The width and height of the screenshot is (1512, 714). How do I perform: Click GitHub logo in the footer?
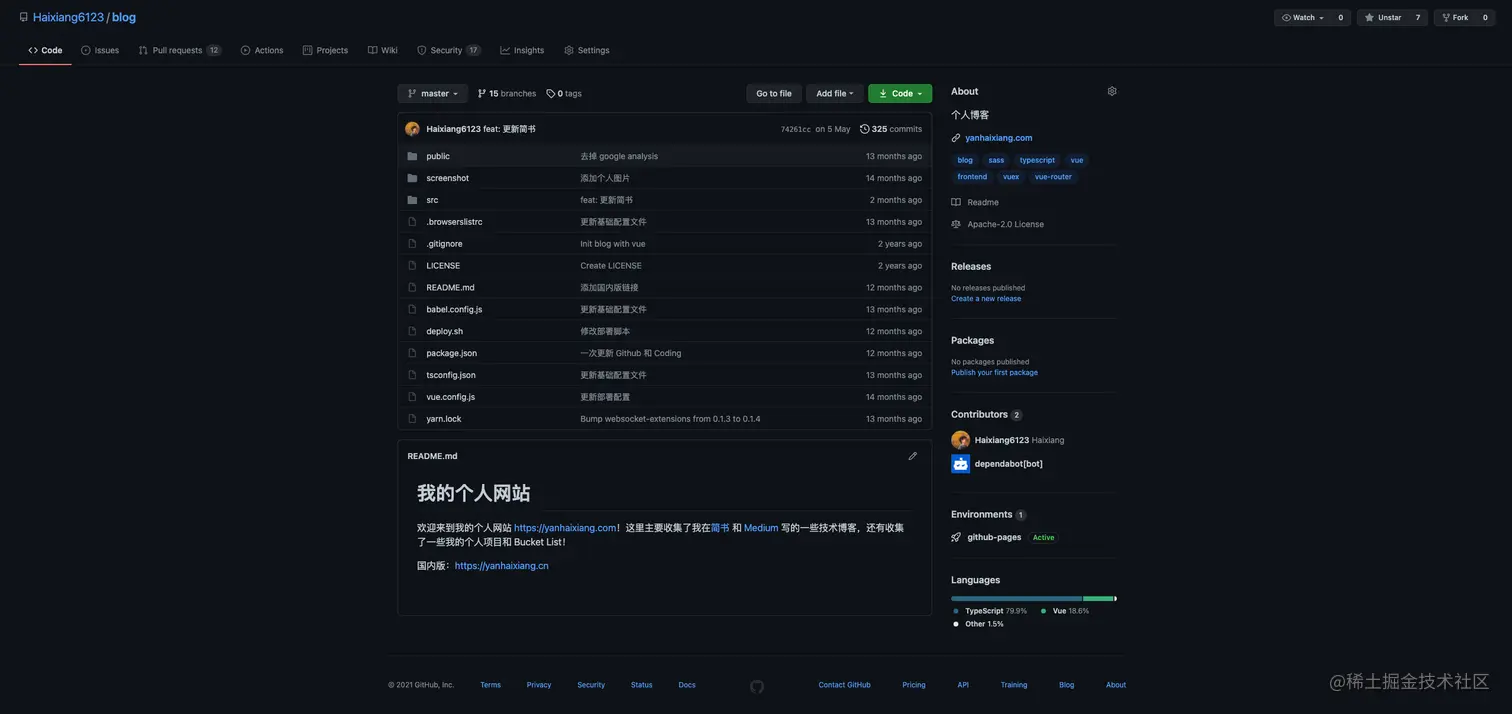[x=757, y=686]
